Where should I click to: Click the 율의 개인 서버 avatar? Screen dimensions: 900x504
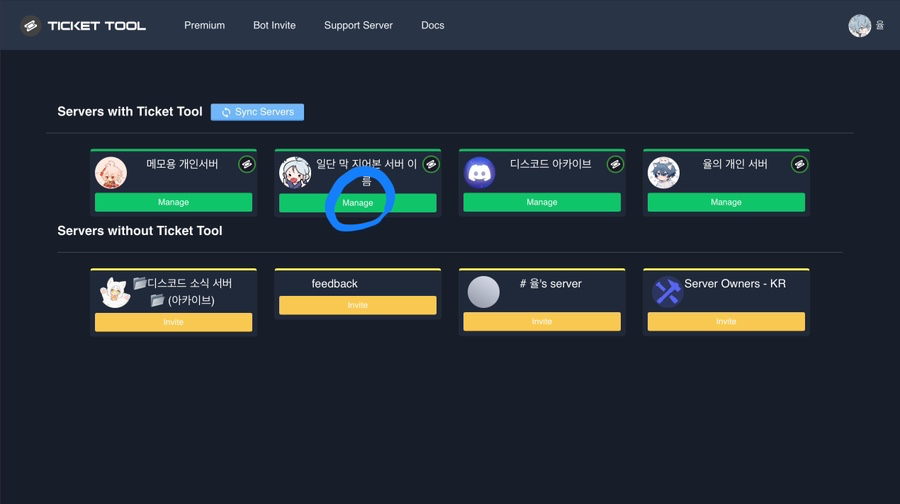tap(664, 172)
